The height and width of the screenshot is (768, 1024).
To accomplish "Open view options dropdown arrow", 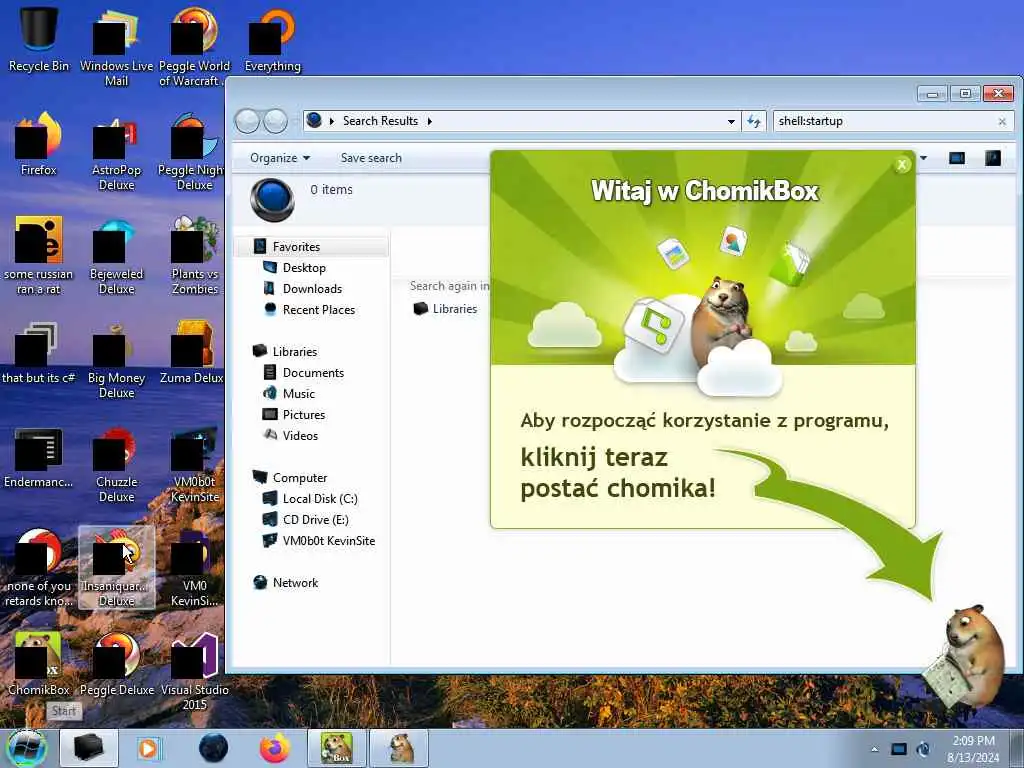I will coord(923,158).
